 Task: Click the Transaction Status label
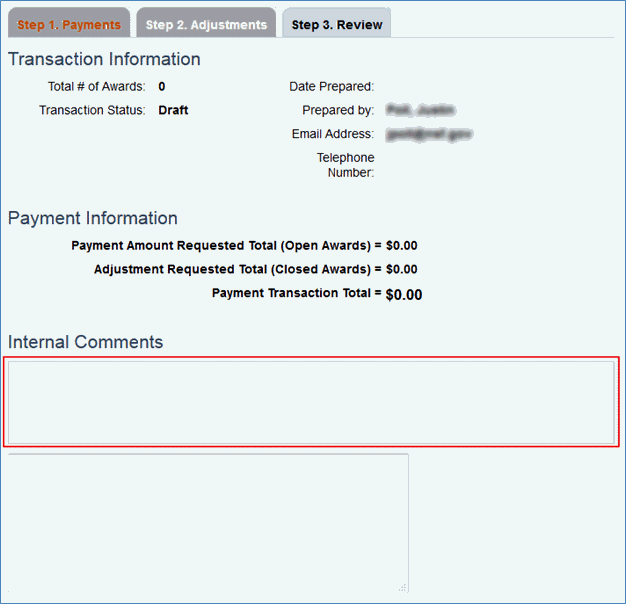click(x=92, y=110)
